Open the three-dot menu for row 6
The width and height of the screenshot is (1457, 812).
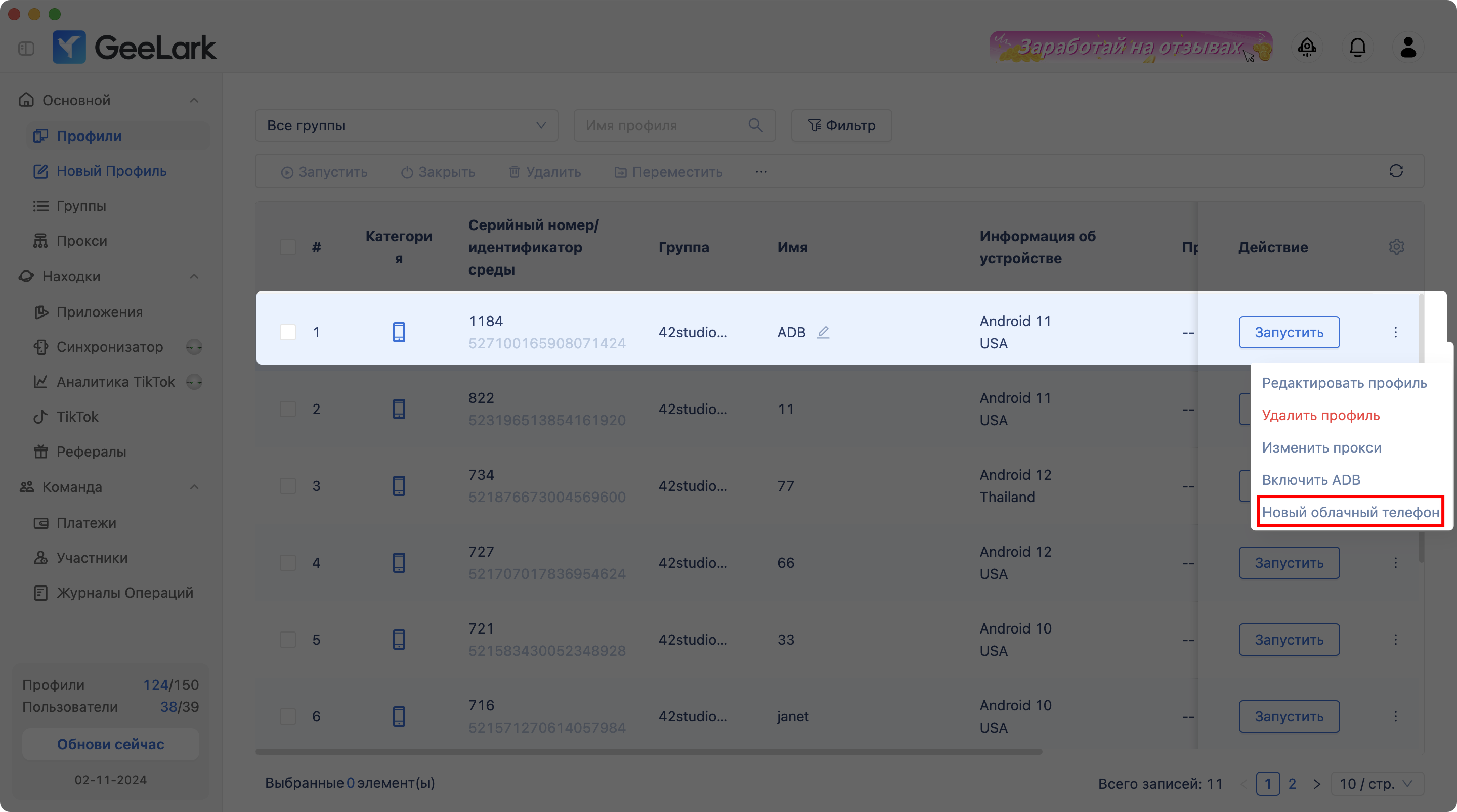coord(1395,717)
